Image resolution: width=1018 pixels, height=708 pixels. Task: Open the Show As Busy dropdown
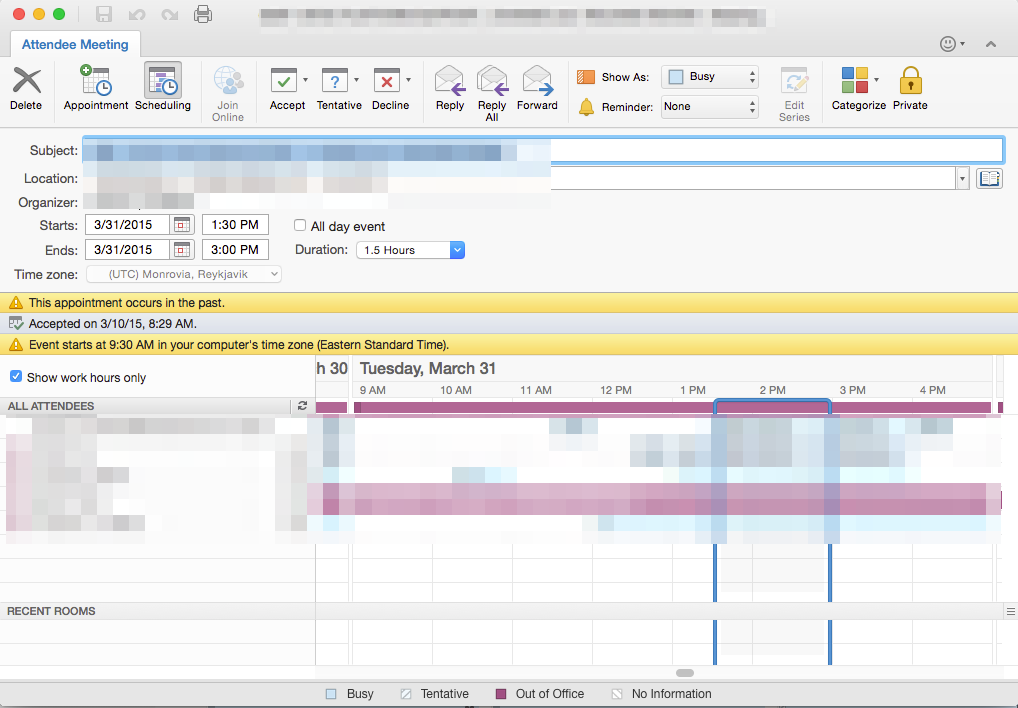[710, 77]
